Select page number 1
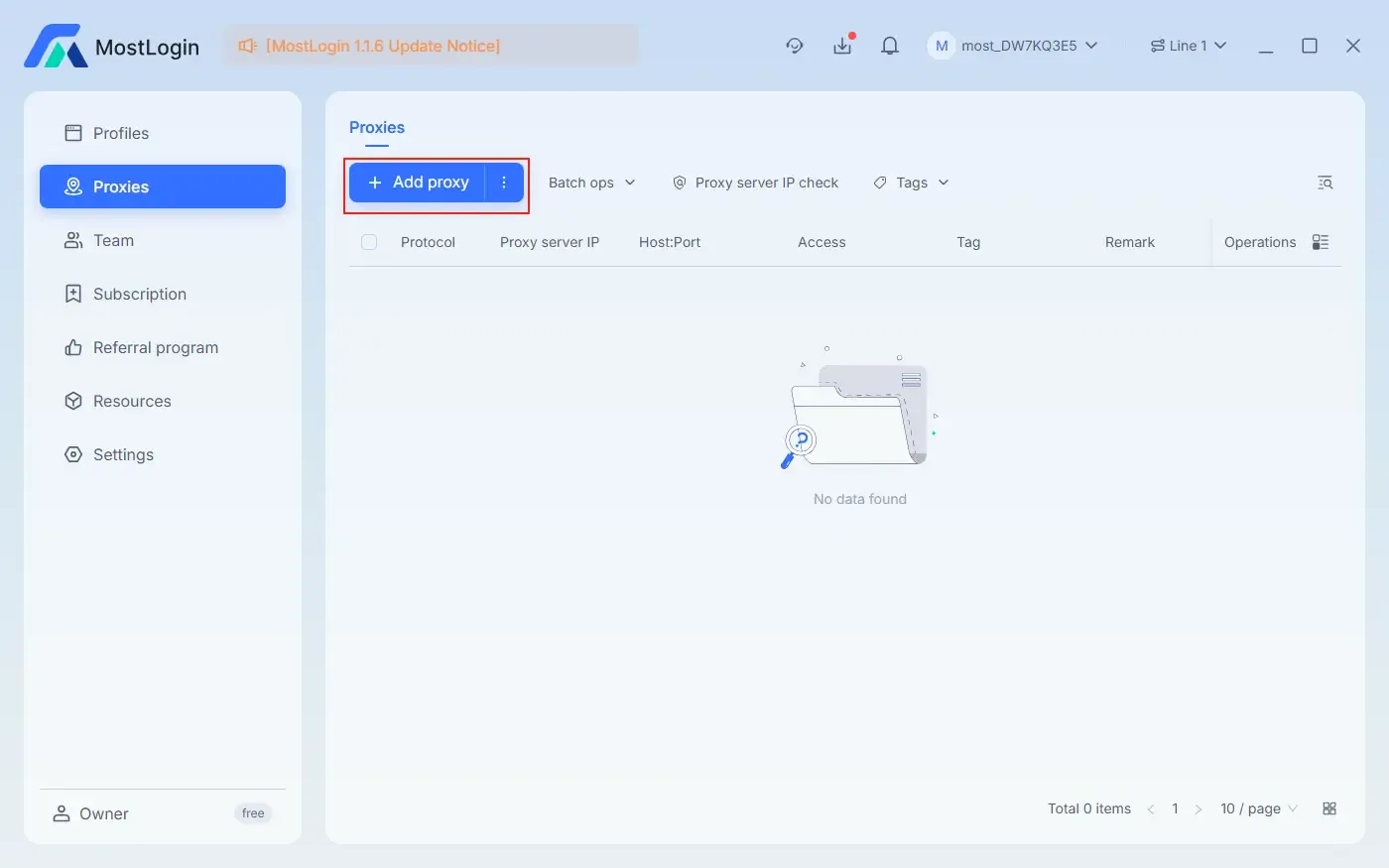 tap(1175, 809)
